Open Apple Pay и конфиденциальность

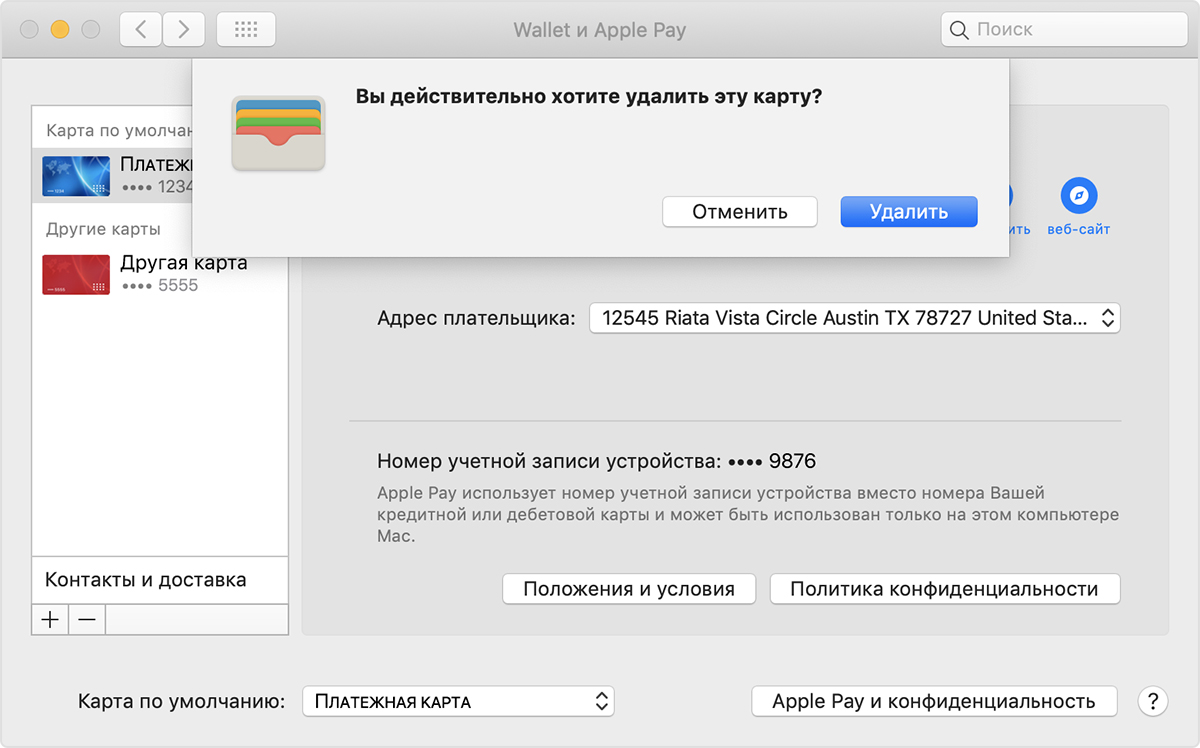tap(934, 701)
